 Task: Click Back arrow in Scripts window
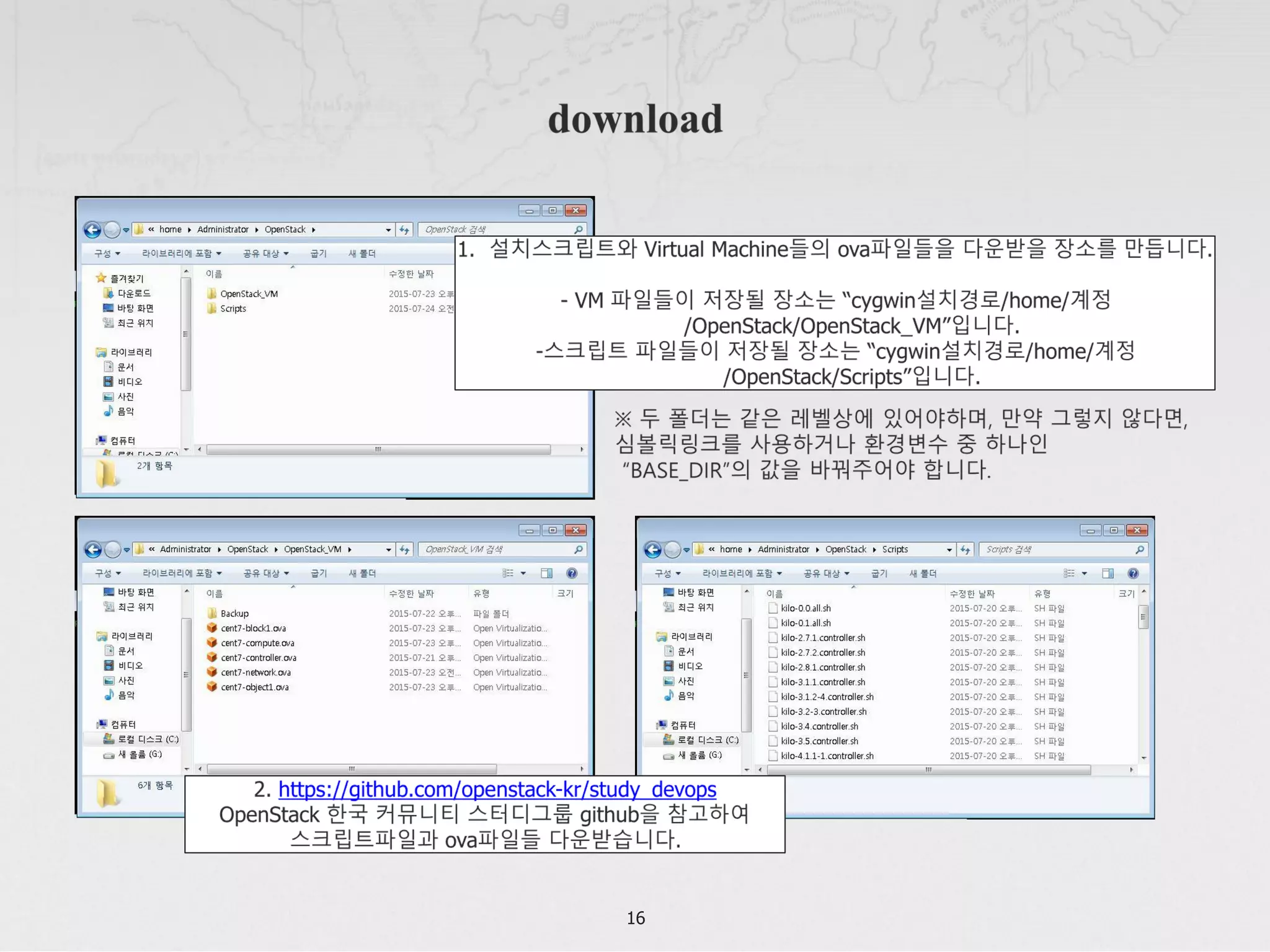click(x=653, y=550)
